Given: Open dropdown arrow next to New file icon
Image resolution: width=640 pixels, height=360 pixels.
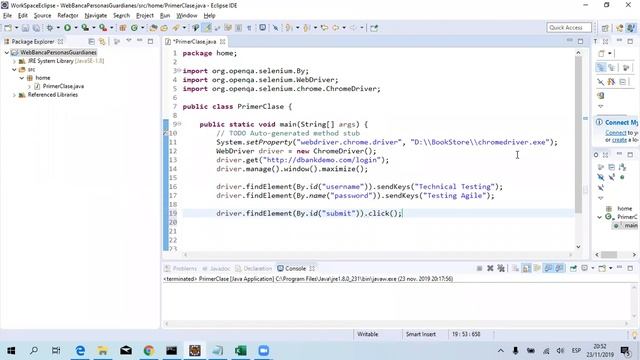Looking at the screenshot, I should coord(16,28).
